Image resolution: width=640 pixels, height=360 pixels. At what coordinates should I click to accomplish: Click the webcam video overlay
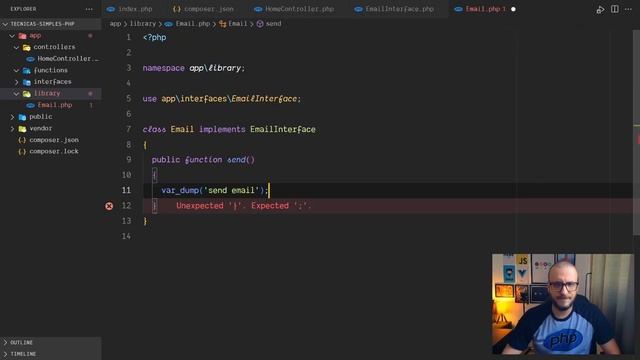[563, 304]
